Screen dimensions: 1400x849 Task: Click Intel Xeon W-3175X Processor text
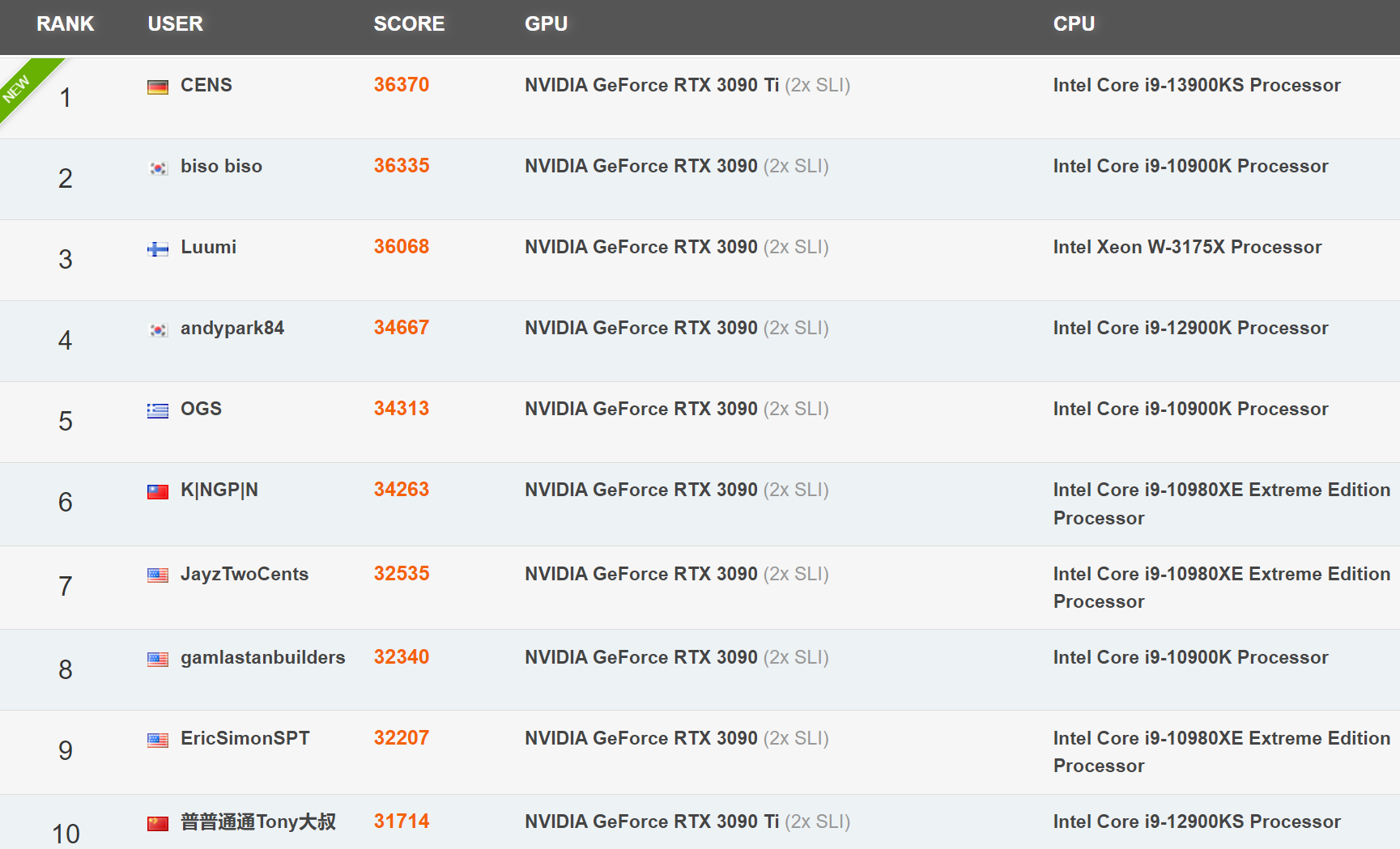pos(1187,247)
